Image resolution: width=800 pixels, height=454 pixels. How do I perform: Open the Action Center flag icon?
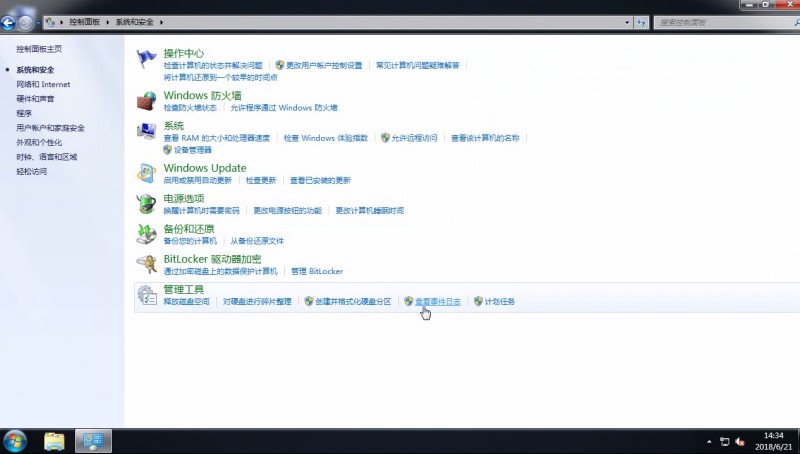pos(146,59)
